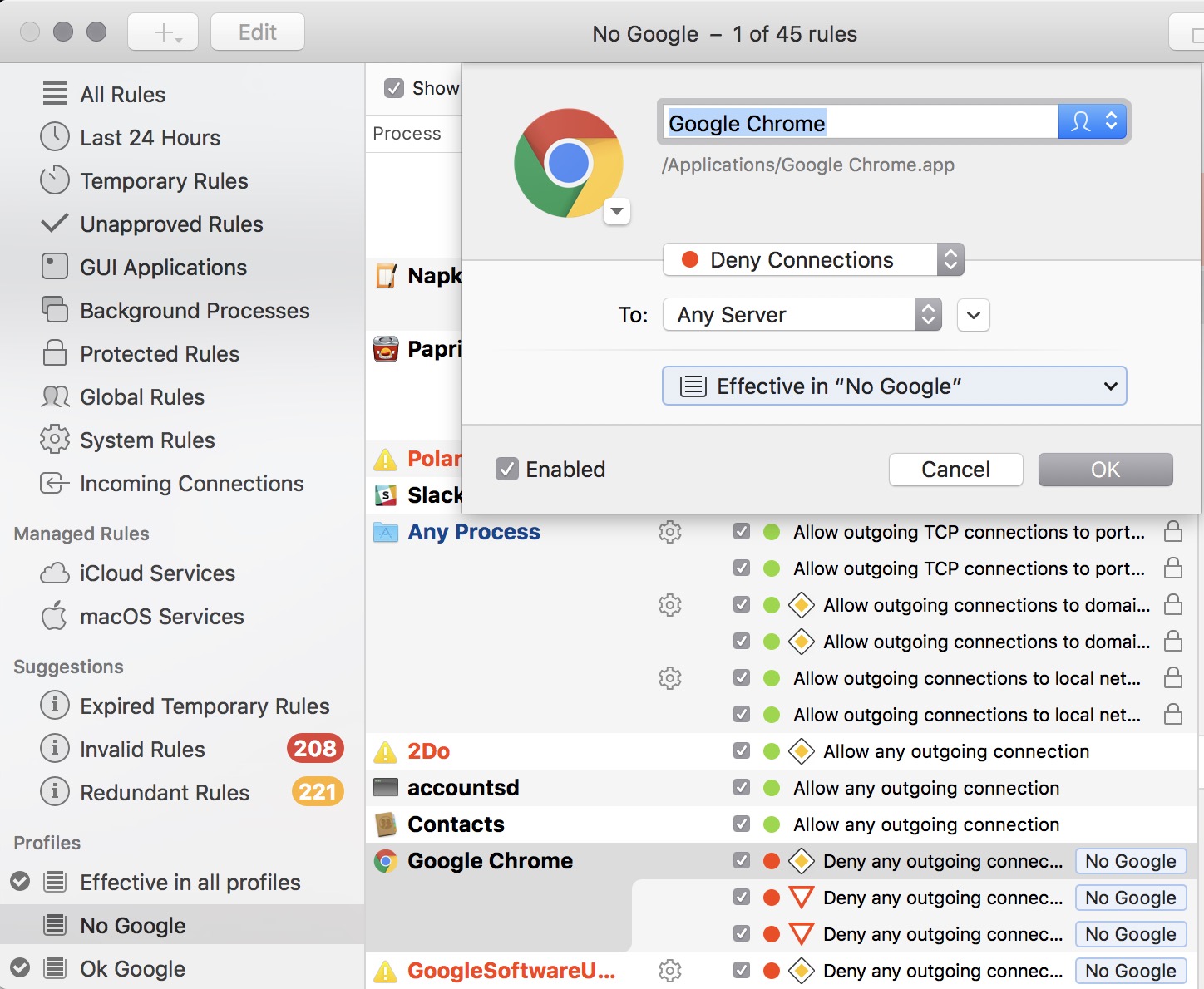Click the 208 Invalid Rules badge

tap(315, 749)
